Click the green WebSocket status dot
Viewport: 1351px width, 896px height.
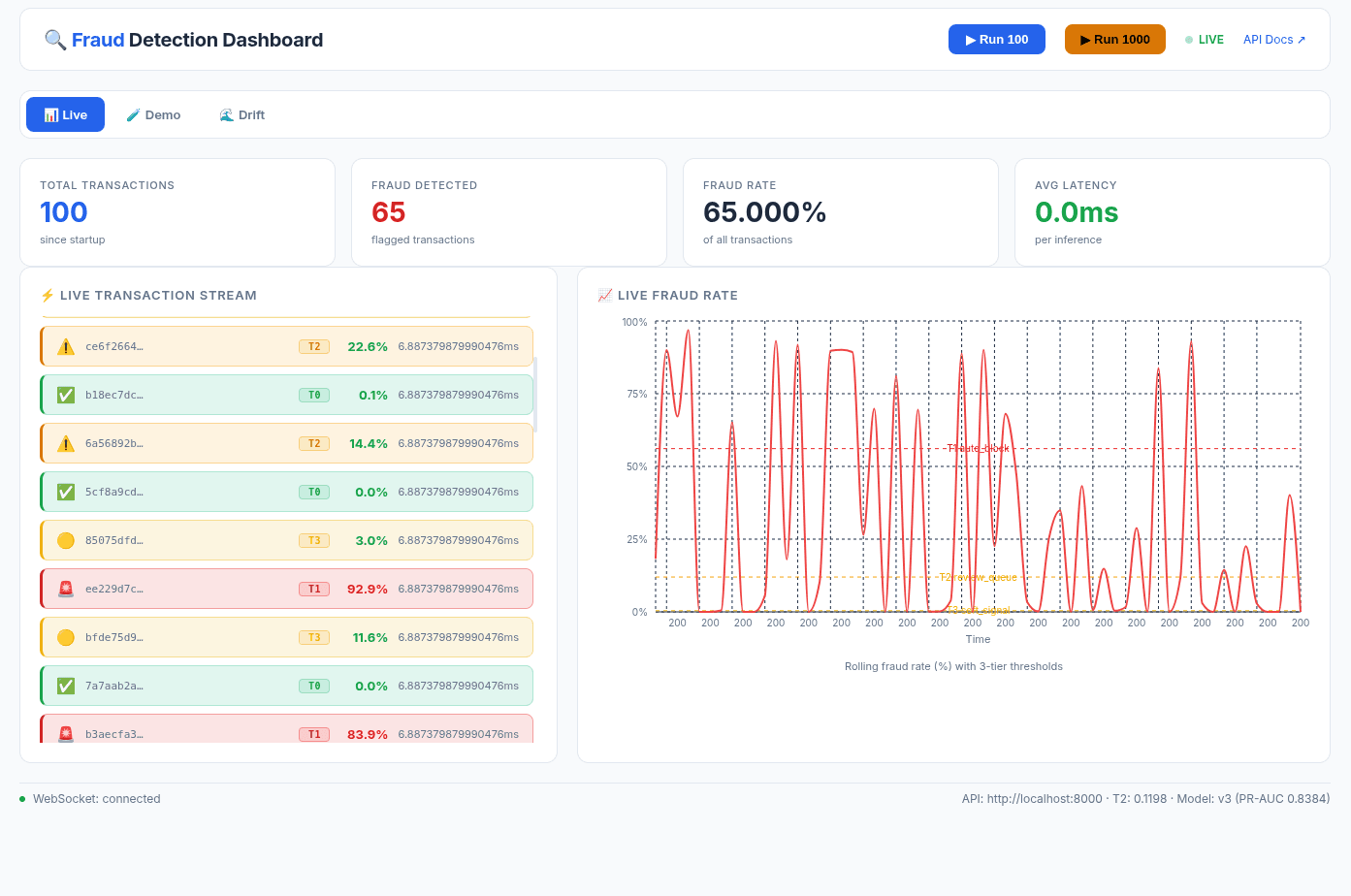coord(22,799)
